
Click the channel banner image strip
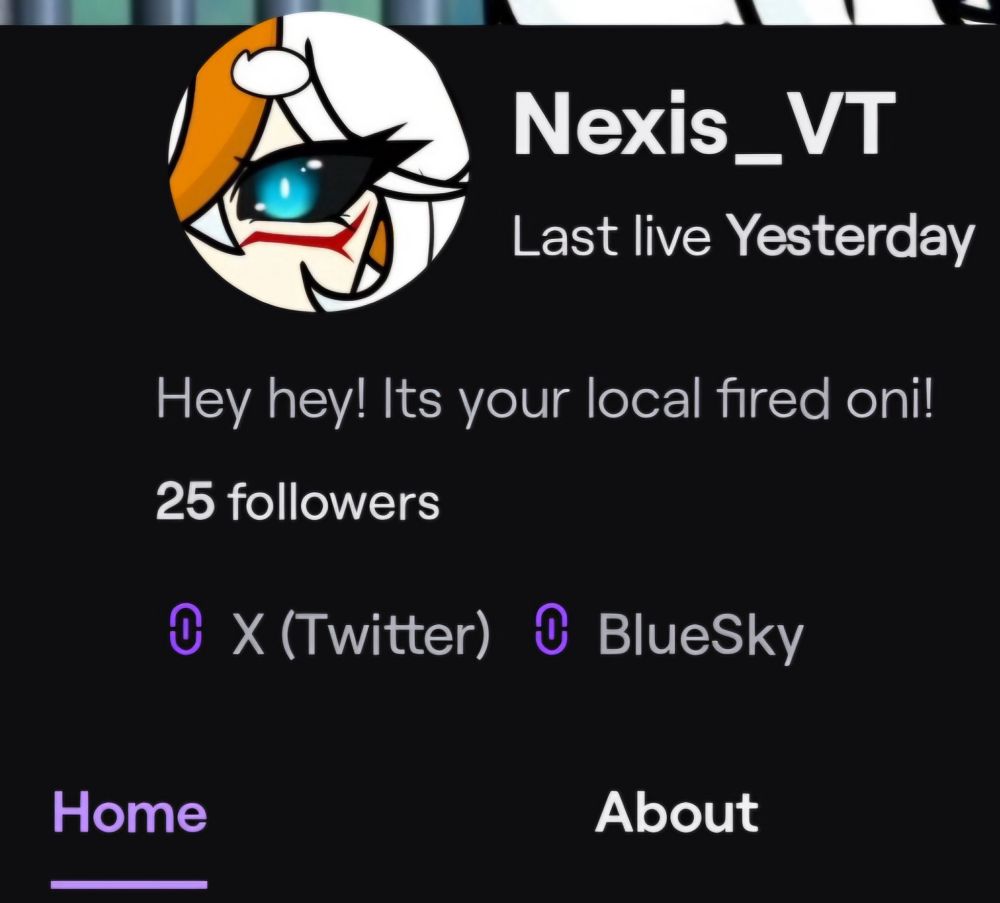pos(500,12)
